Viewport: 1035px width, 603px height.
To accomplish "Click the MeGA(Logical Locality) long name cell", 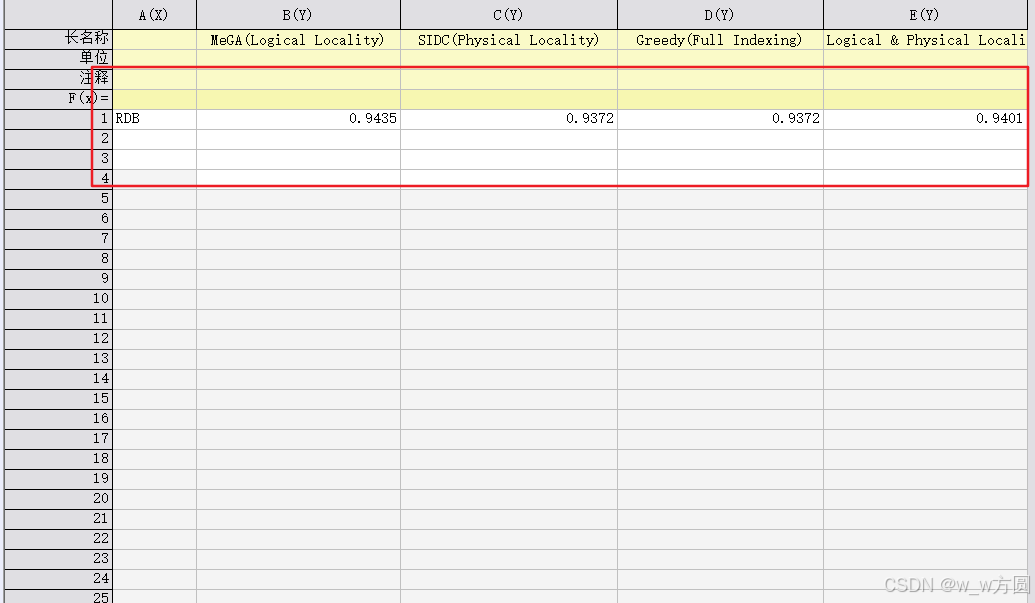I will 298,40.
